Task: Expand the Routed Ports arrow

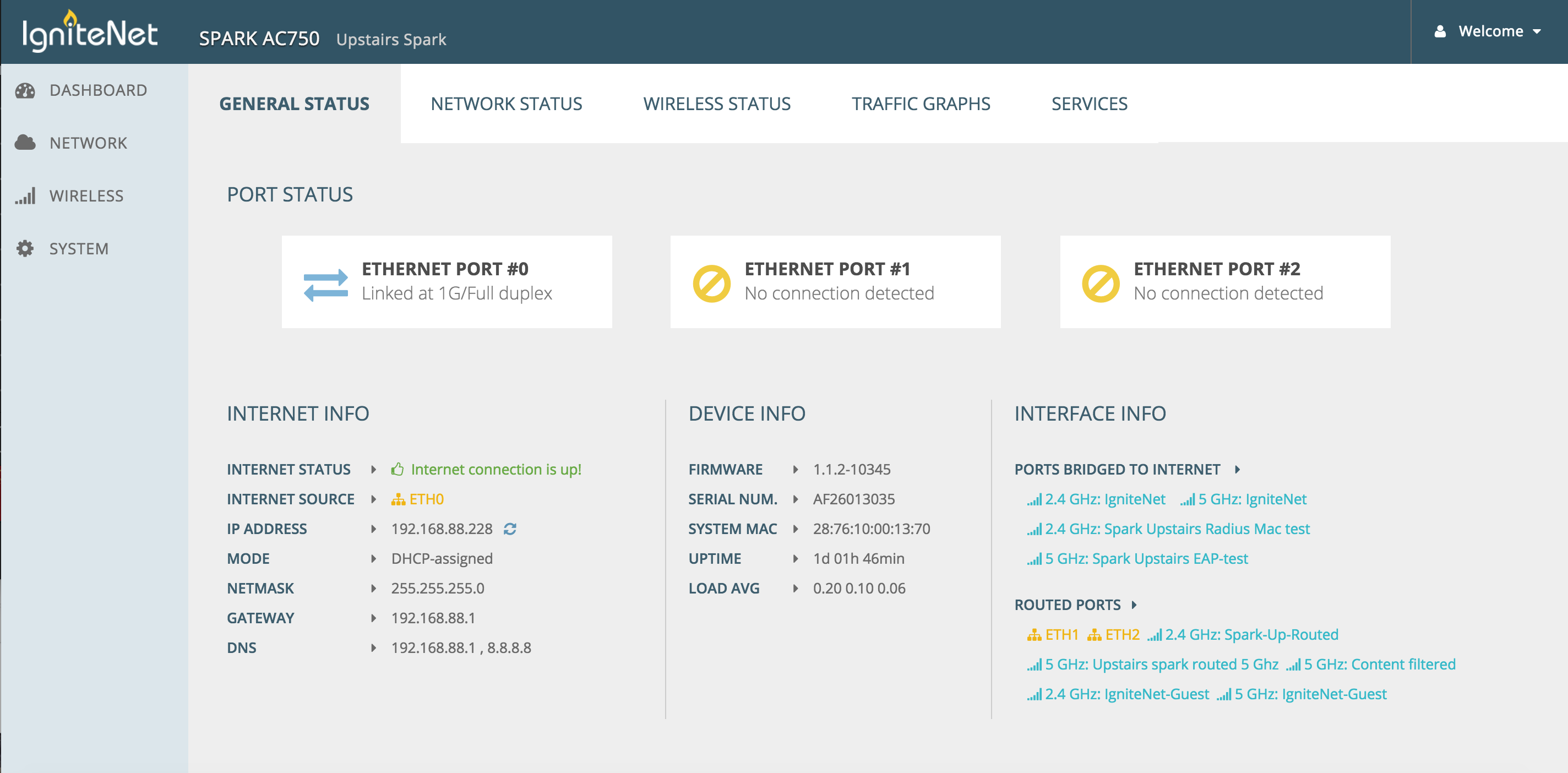Action: coord(1134,605)
